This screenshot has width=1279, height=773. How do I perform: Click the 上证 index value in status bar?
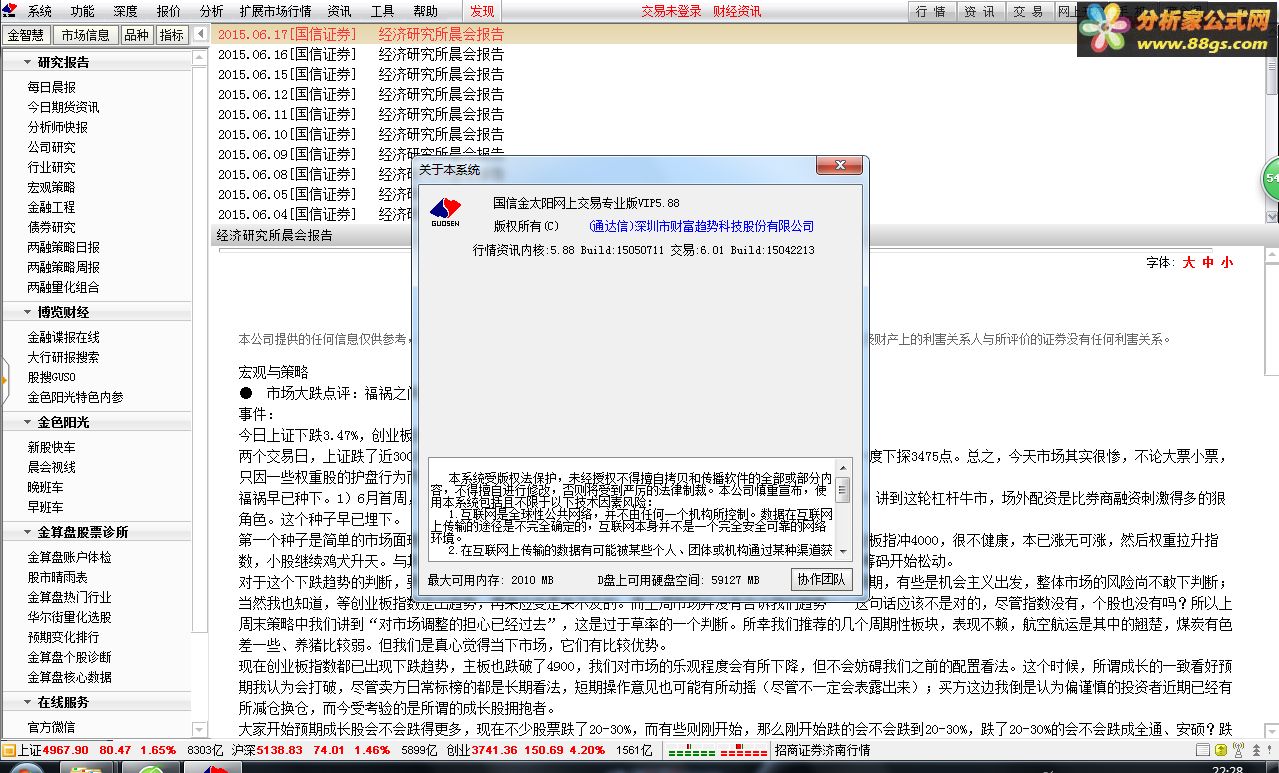[66, 750]
